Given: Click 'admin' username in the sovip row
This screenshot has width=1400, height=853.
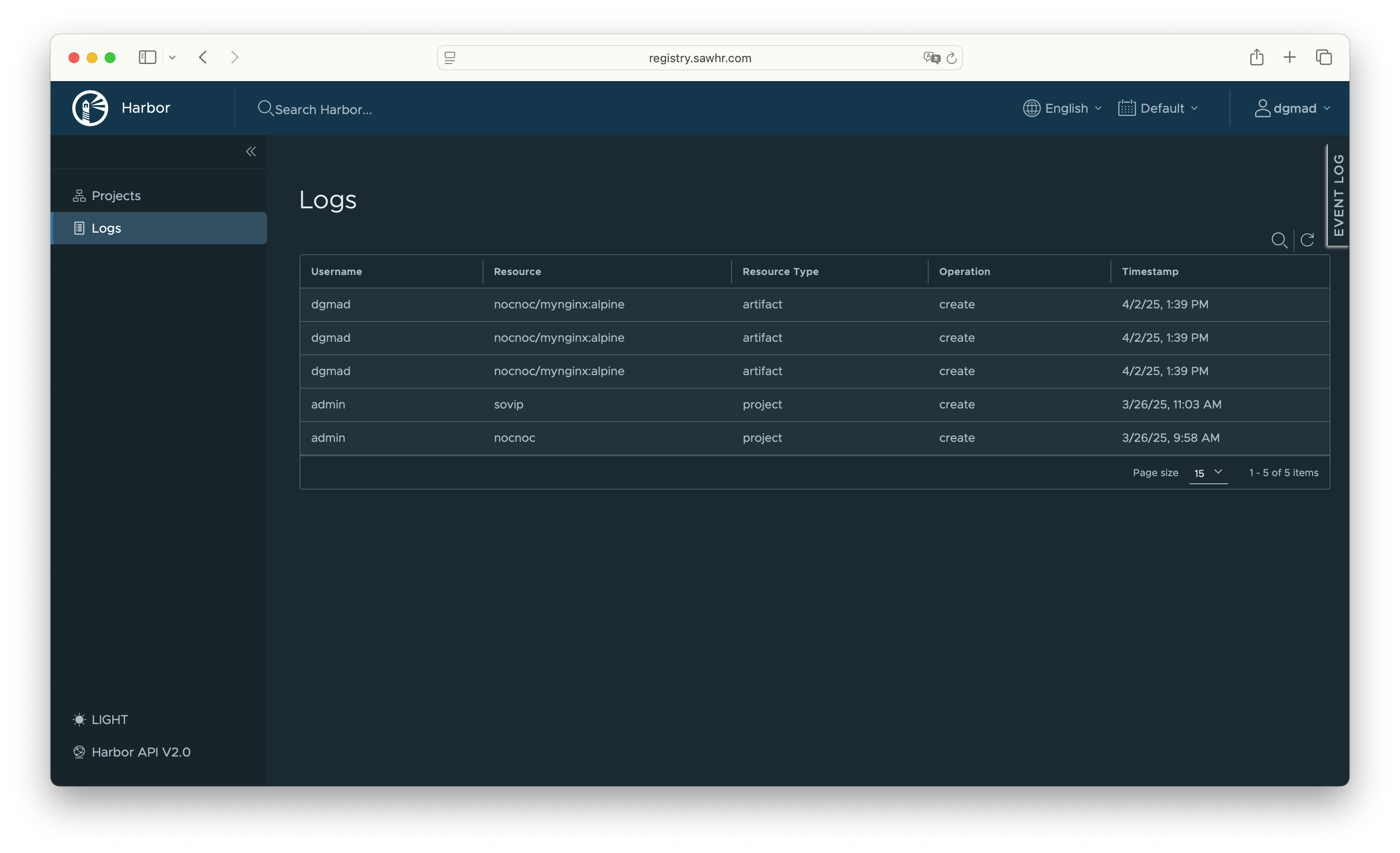Looking at the screenshot, I should point(328,404).
